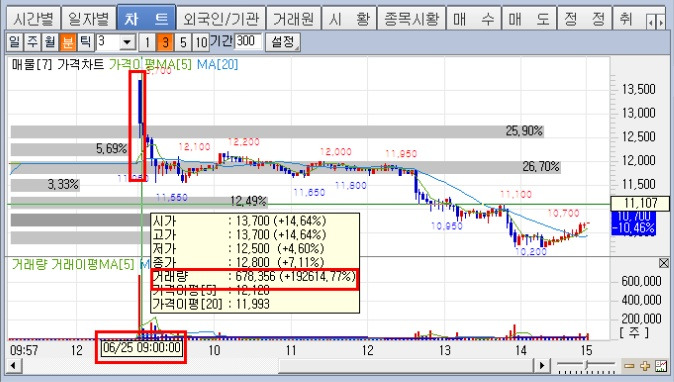The height and width of the screenshot is (382, 674).
Task: Click the 25,90% volume profile bar
Action: (x=277, y=131)
